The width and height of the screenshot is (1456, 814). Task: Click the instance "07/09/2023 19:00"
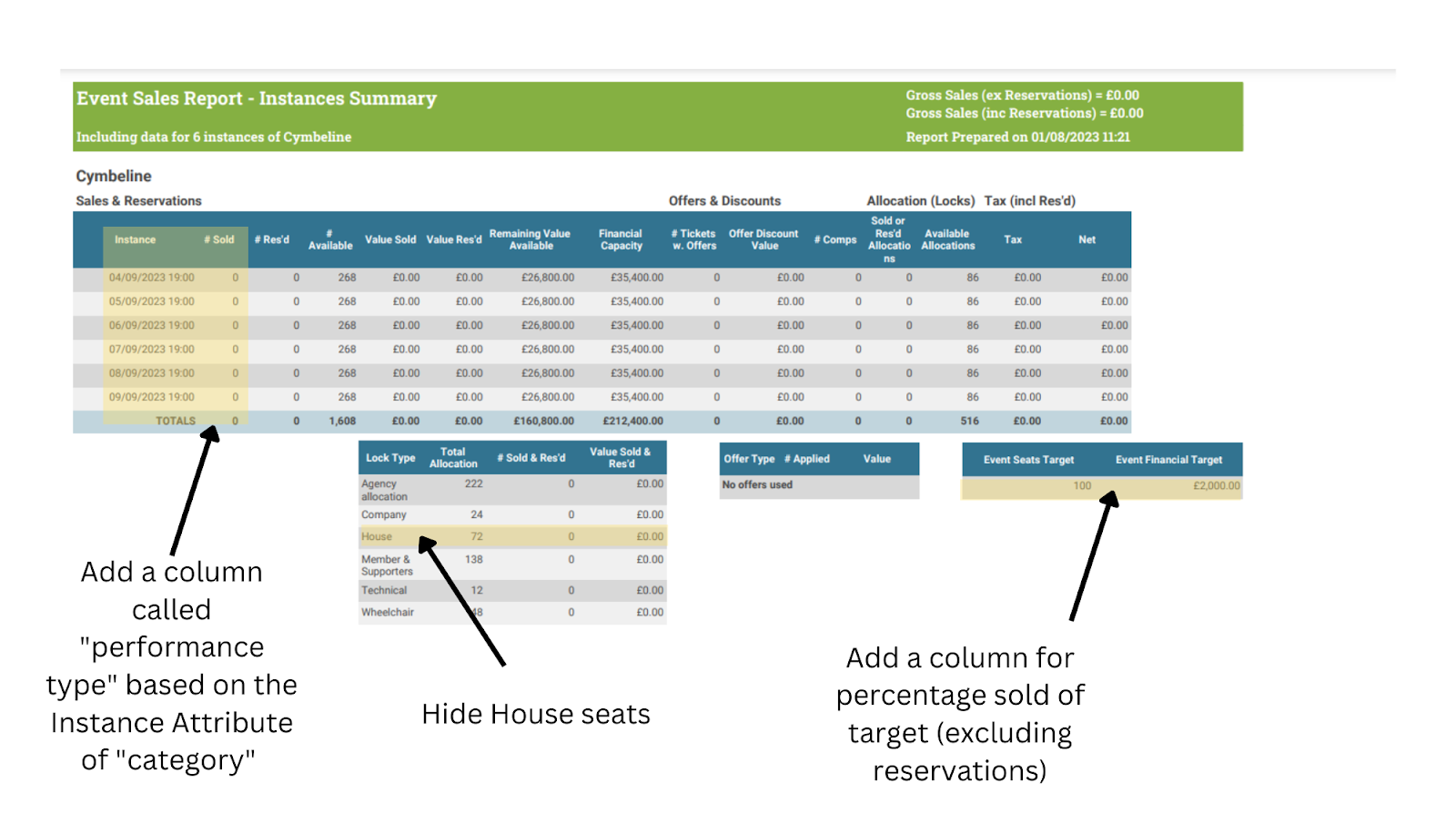[x=152, y=349]
